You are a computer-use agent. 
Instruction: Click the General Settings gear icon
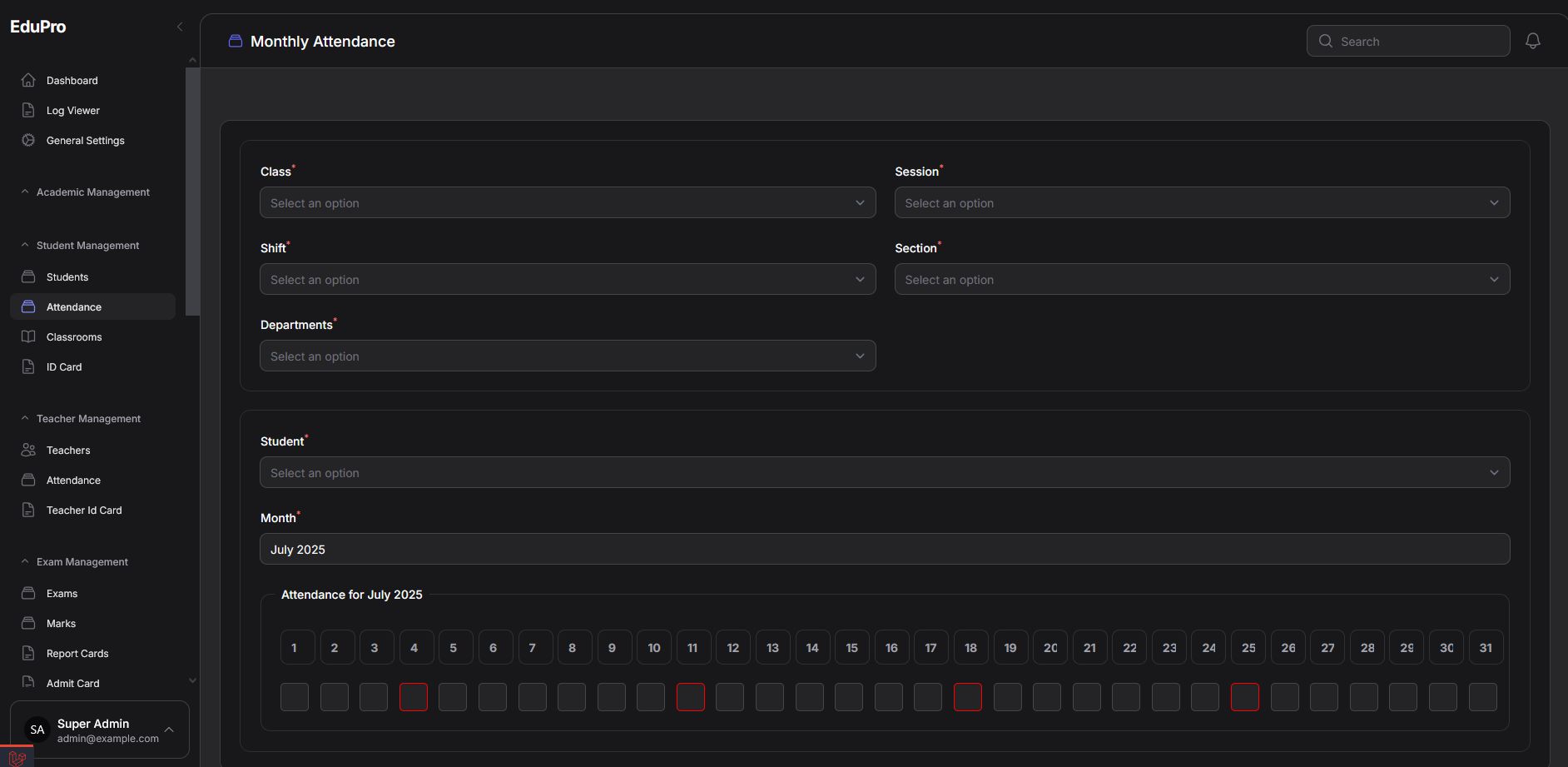click(28, 140)
